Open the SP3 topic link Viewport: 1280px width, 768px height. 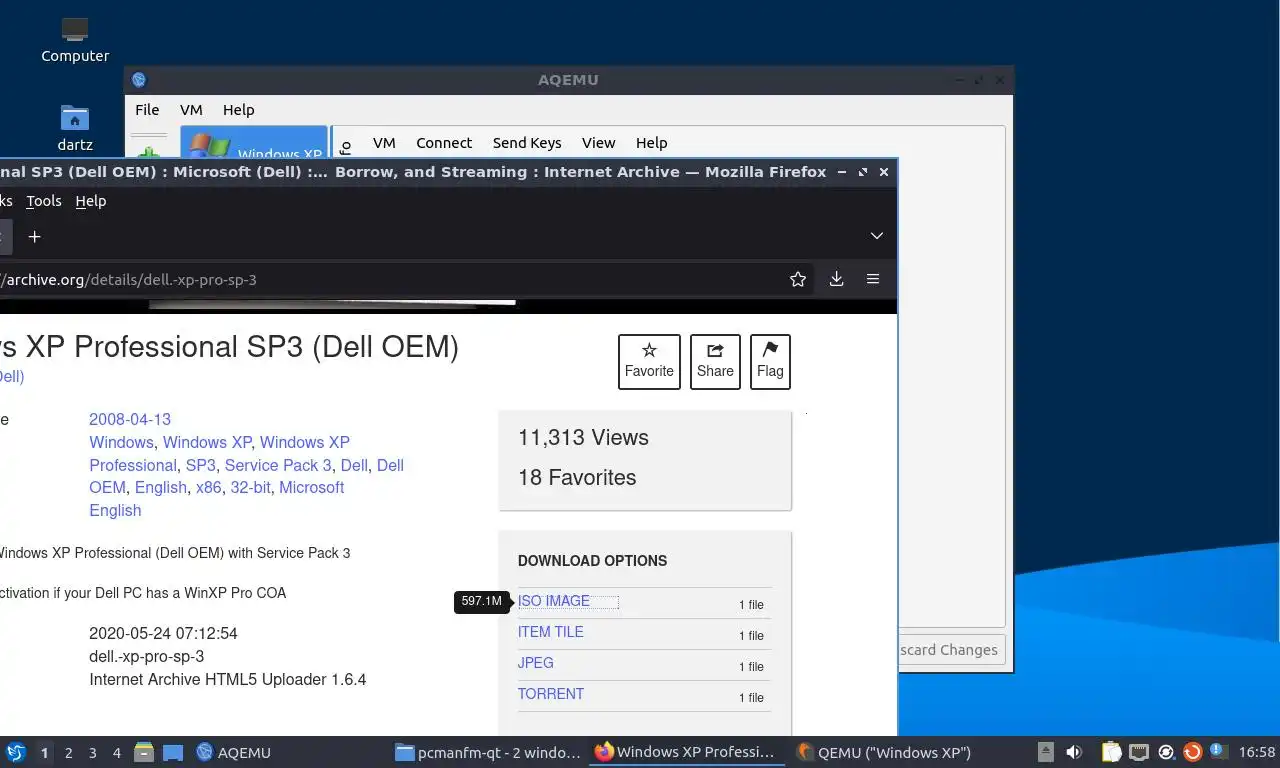click(x=200, y=465)
